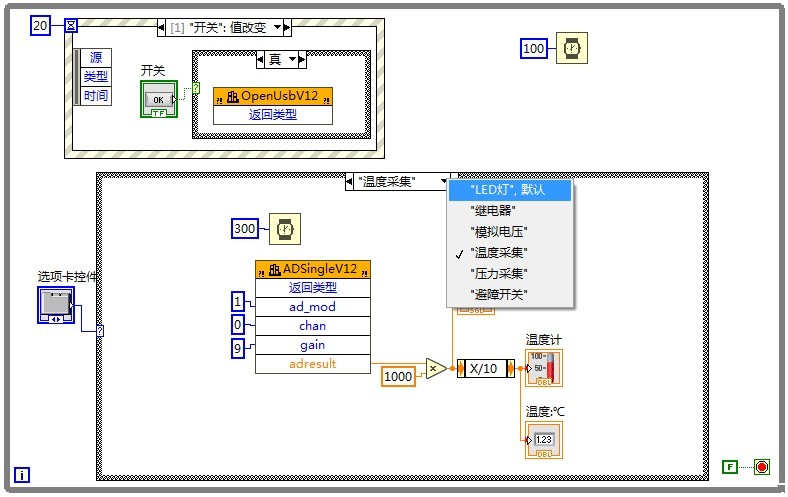Screen dimensions: 788x497
Task: Click the 开关 label above OK button
Action: (153, 71)
